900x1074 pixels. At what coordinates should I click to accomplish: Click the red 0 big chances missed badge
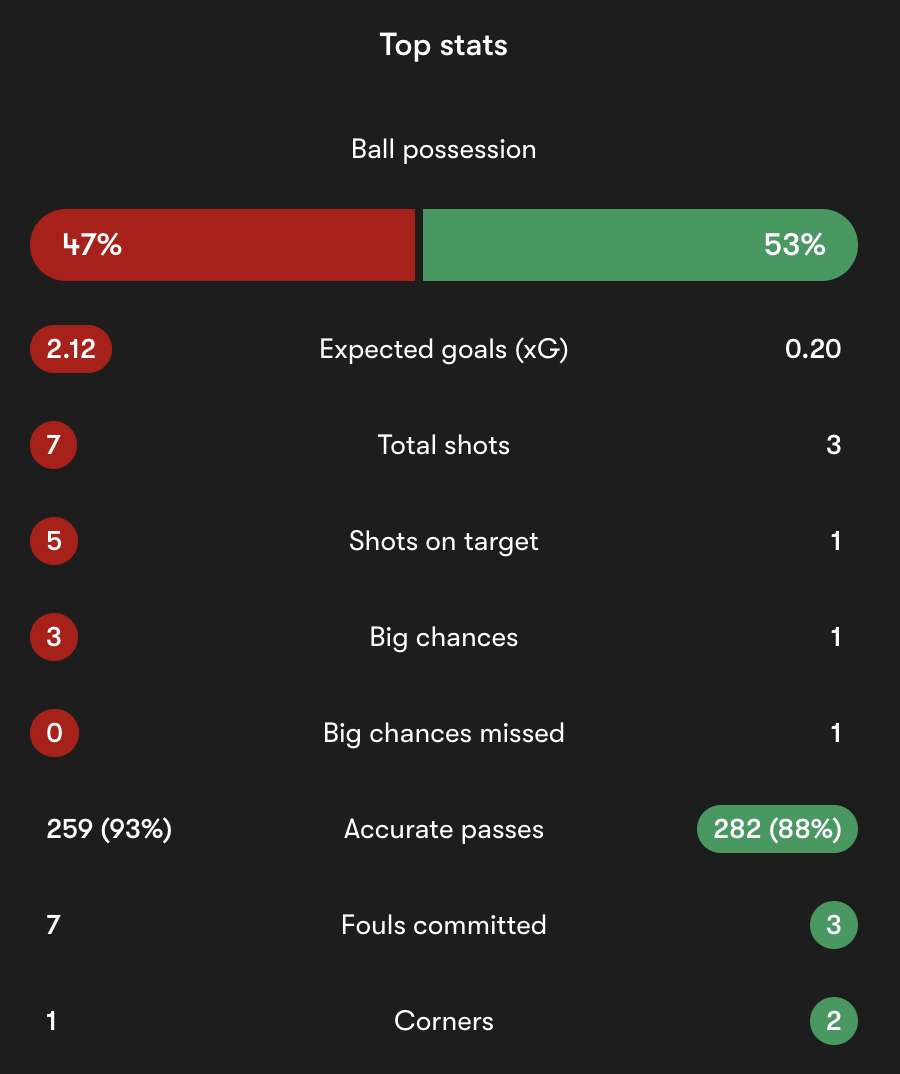[x=54, y=733]
